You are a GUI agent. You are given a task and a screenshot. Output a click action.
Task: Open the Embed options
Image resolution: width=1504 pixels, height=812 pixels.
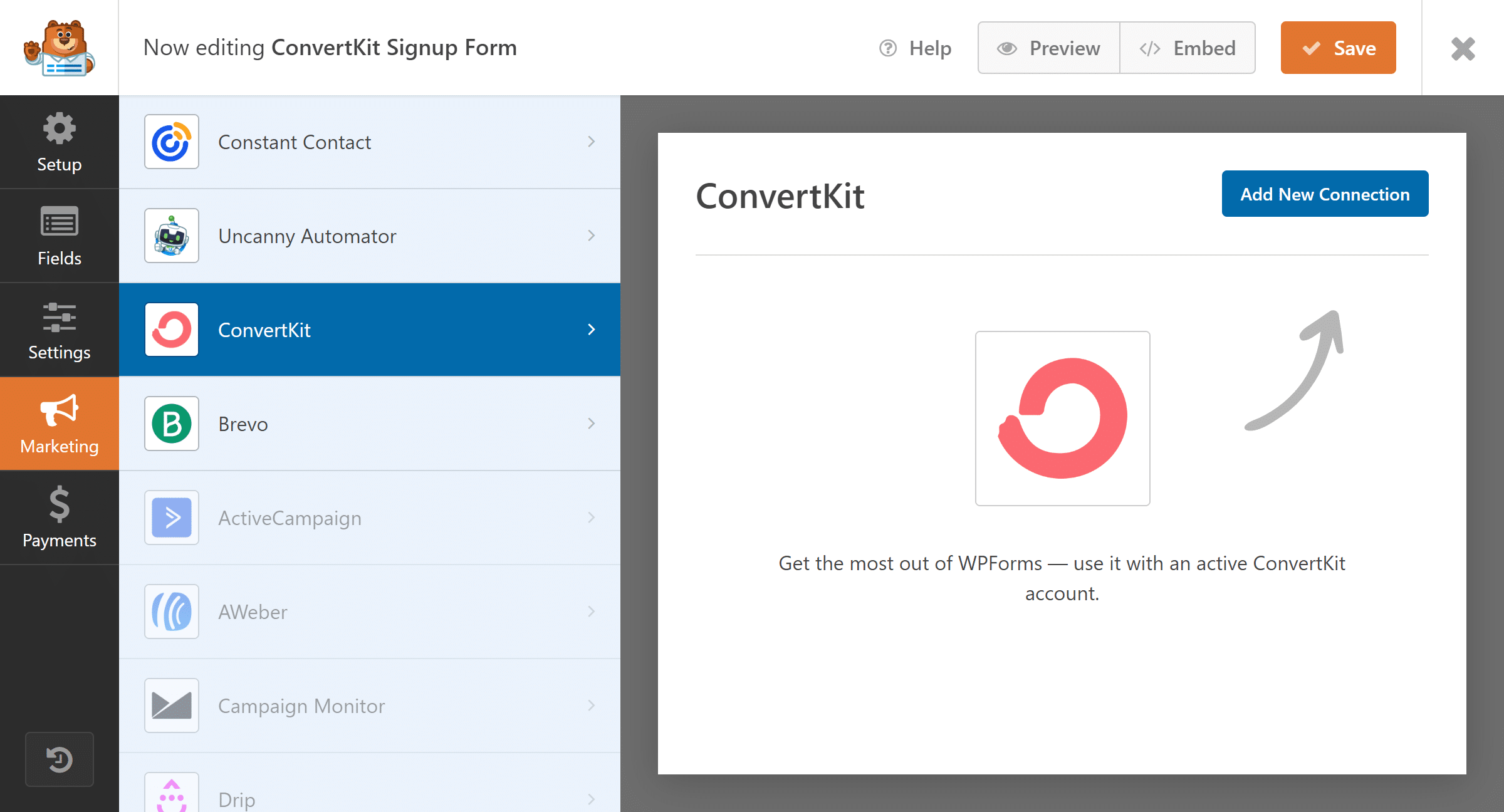point(1188,48)
